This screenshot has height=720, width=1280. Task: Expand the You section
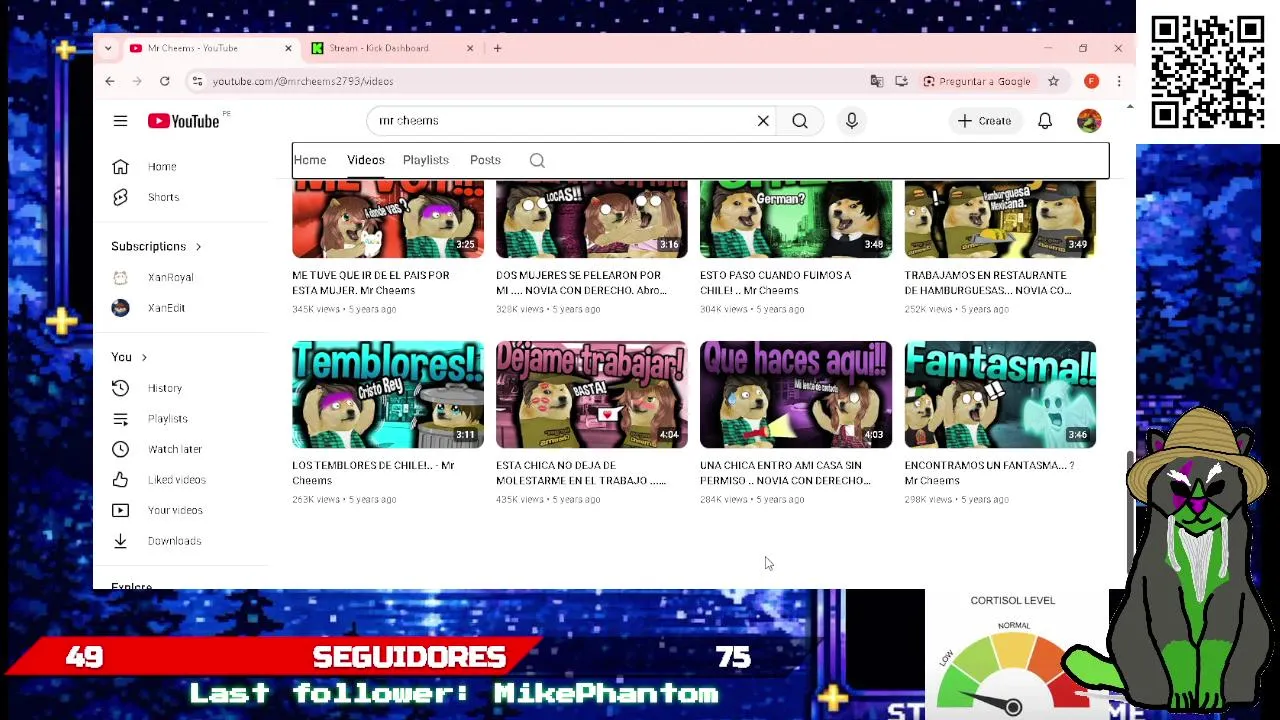click(x=129, y=357)
